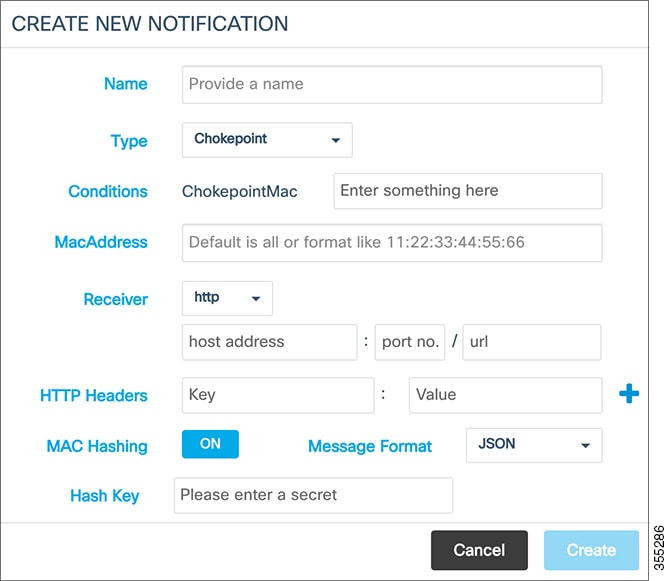This screenshot has height=581, width=670.
Task: Focus the HTTP Headers Key field
Action: coord(278,395)
